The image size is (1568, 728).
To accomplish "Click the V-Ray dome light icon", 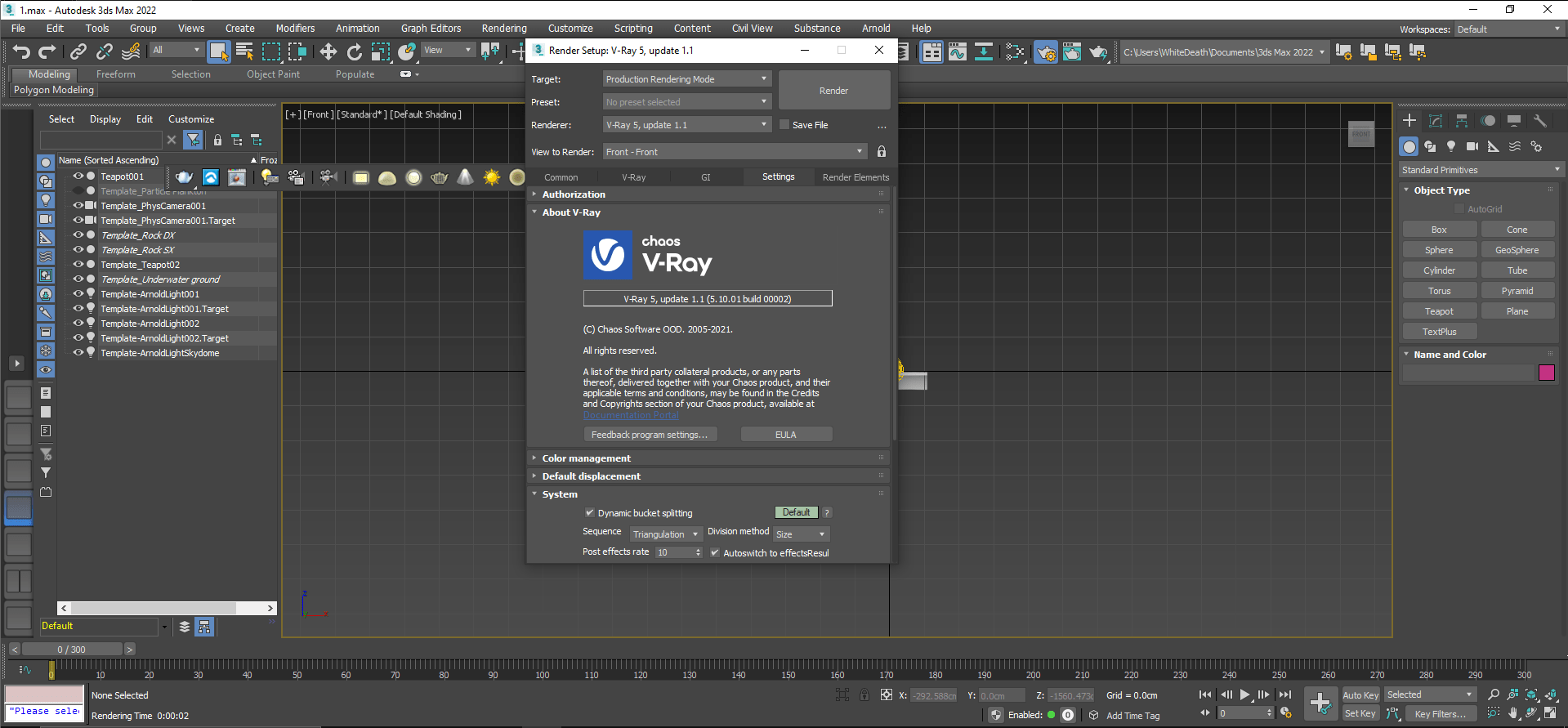I will coord(387,177).
